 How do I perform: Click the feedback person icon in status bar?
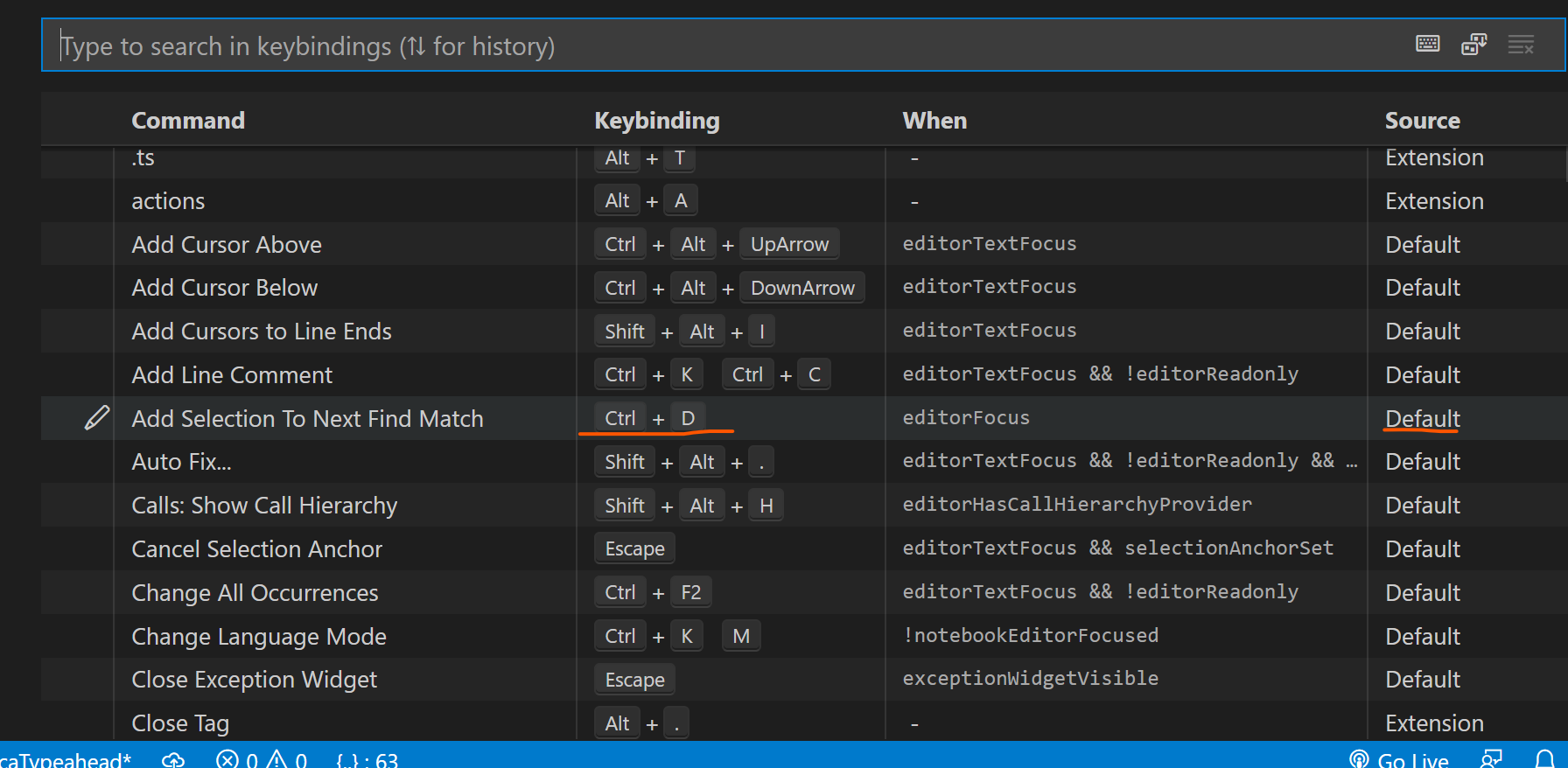(x=1491, y=759)
